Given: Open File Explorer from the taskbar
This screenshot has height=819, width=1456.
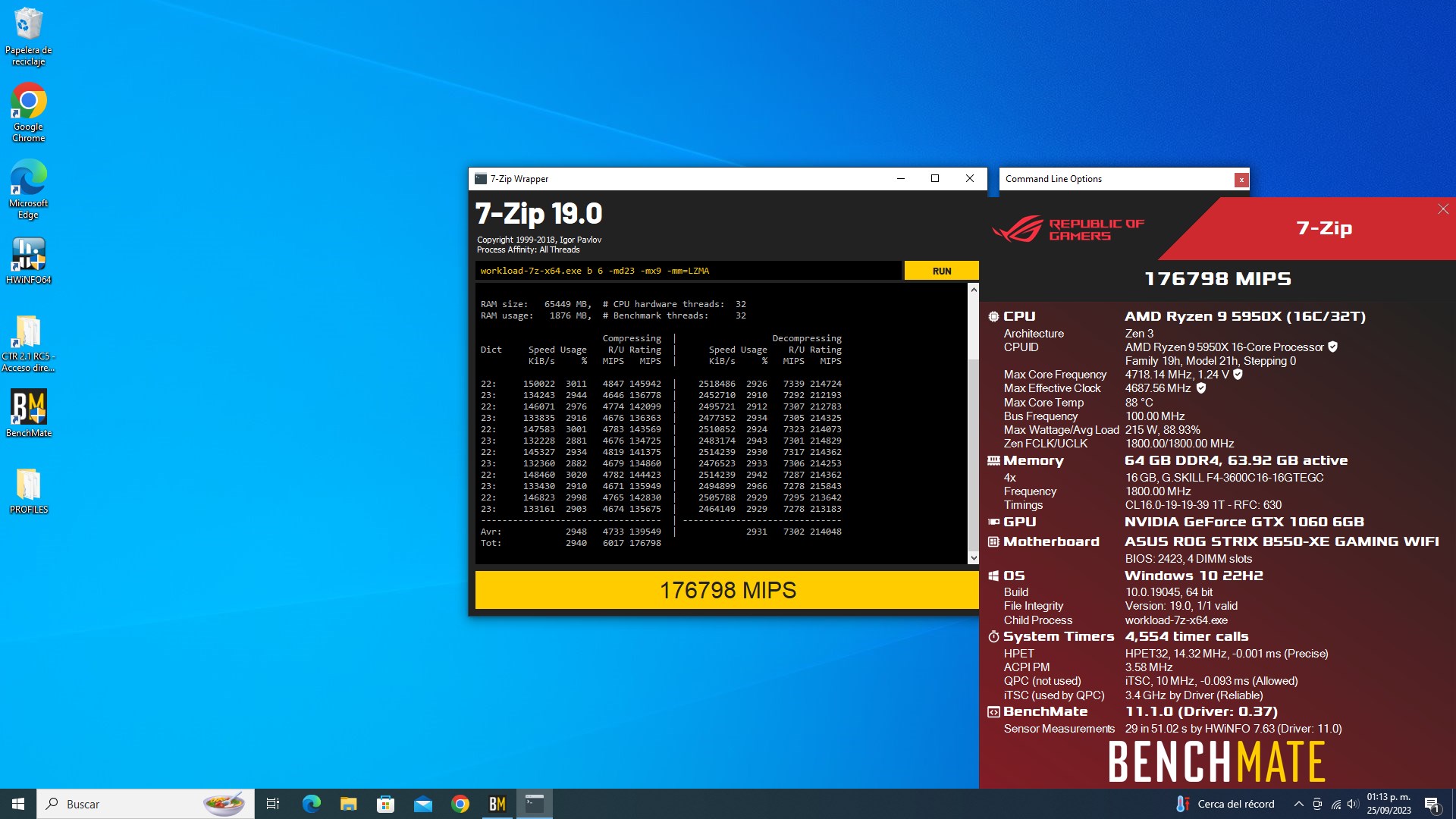Looking at the screenshot, I should tap(348, 804).
